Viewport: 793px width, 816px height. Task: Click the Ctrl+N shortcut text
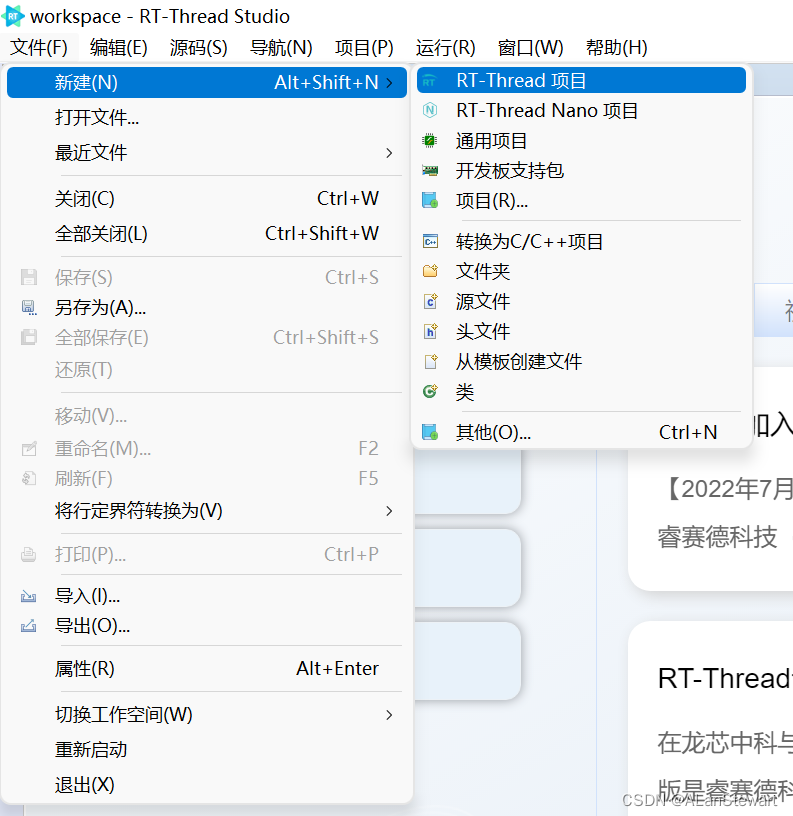(x=688, y=432)
